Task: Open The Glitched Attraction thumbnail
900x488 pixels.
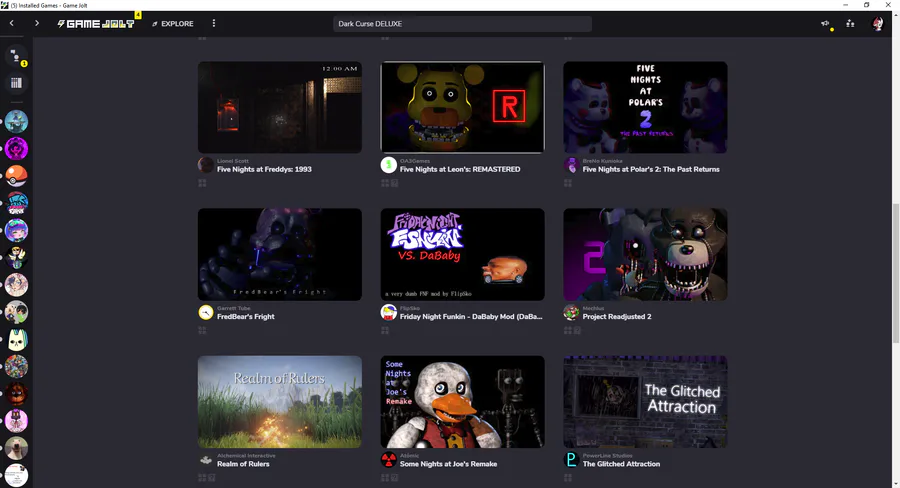Action: (645, 402)
